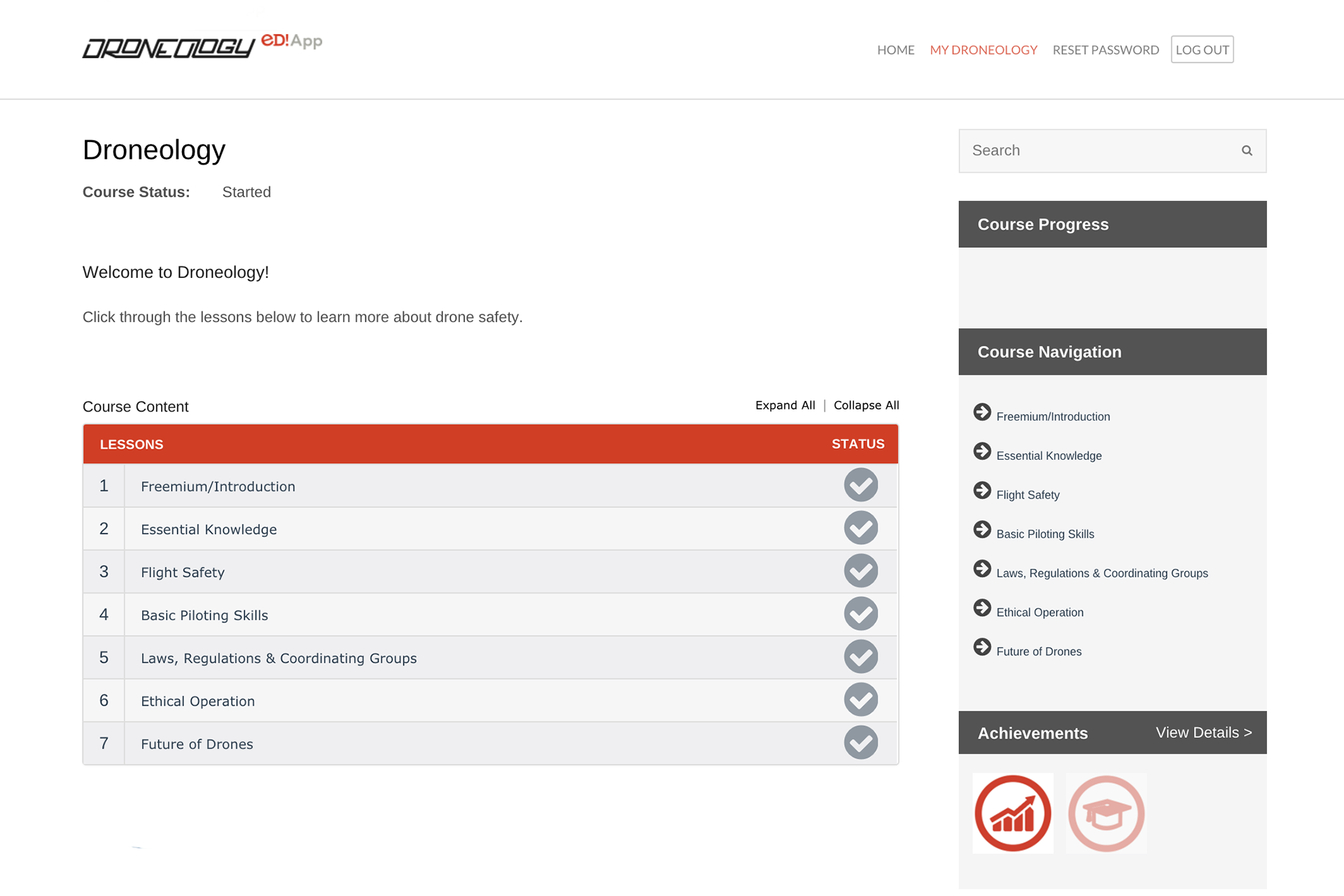Click the completed checkmark for Freemium/Introduction
This screenshot has width=1344, height=896.
861,484
